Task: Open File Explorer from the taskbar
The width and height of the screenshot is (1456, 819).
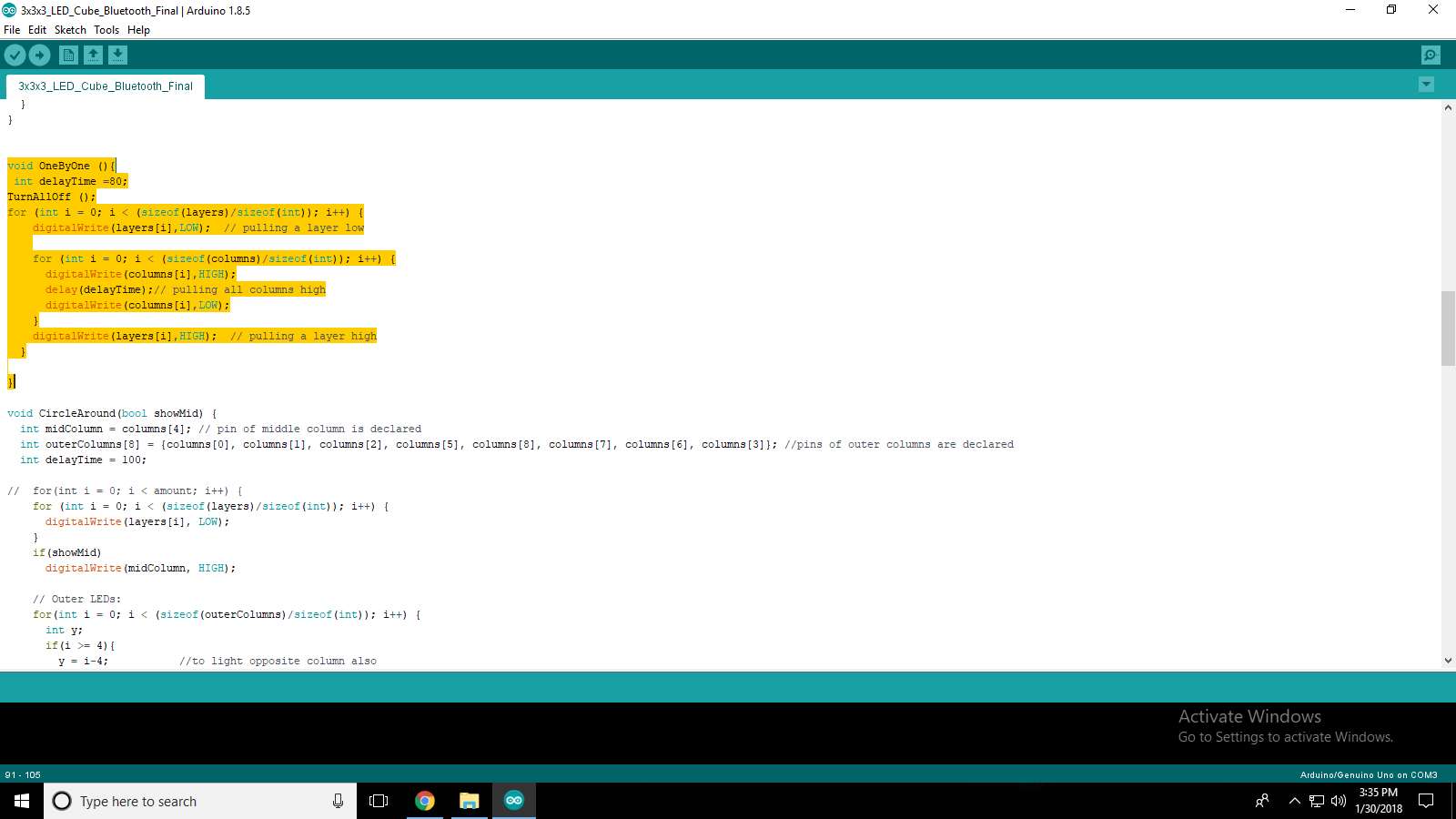Action: 469,801
